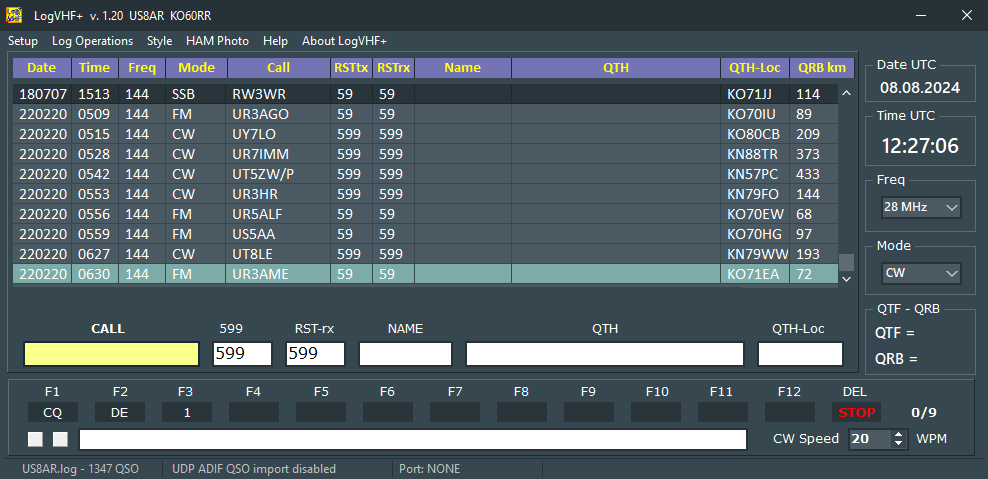Click the empty F11 macro button
Viewport: 988px width, 479px height.
(x=722, y=412)
